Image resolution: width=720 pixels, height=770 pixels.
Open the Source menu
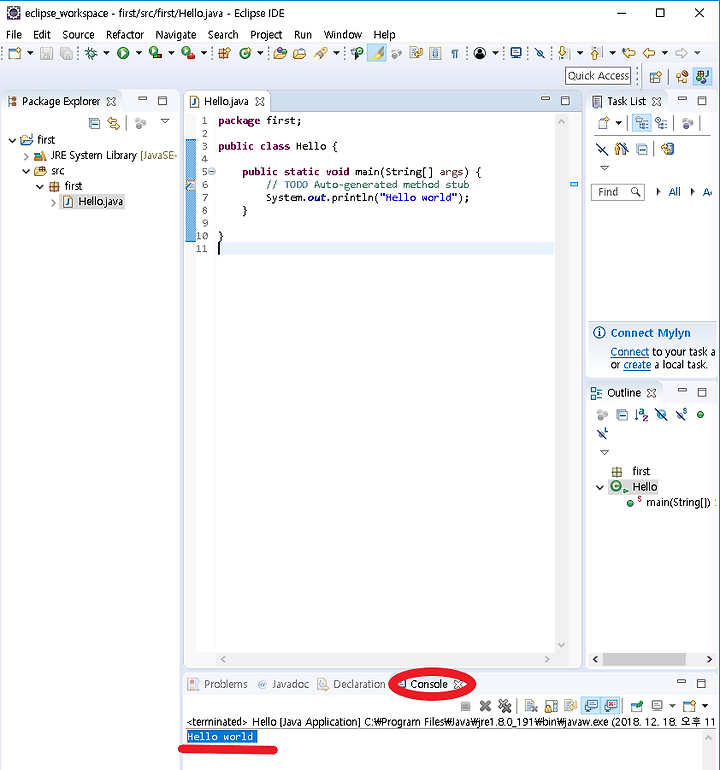click(x=78, y=35)
